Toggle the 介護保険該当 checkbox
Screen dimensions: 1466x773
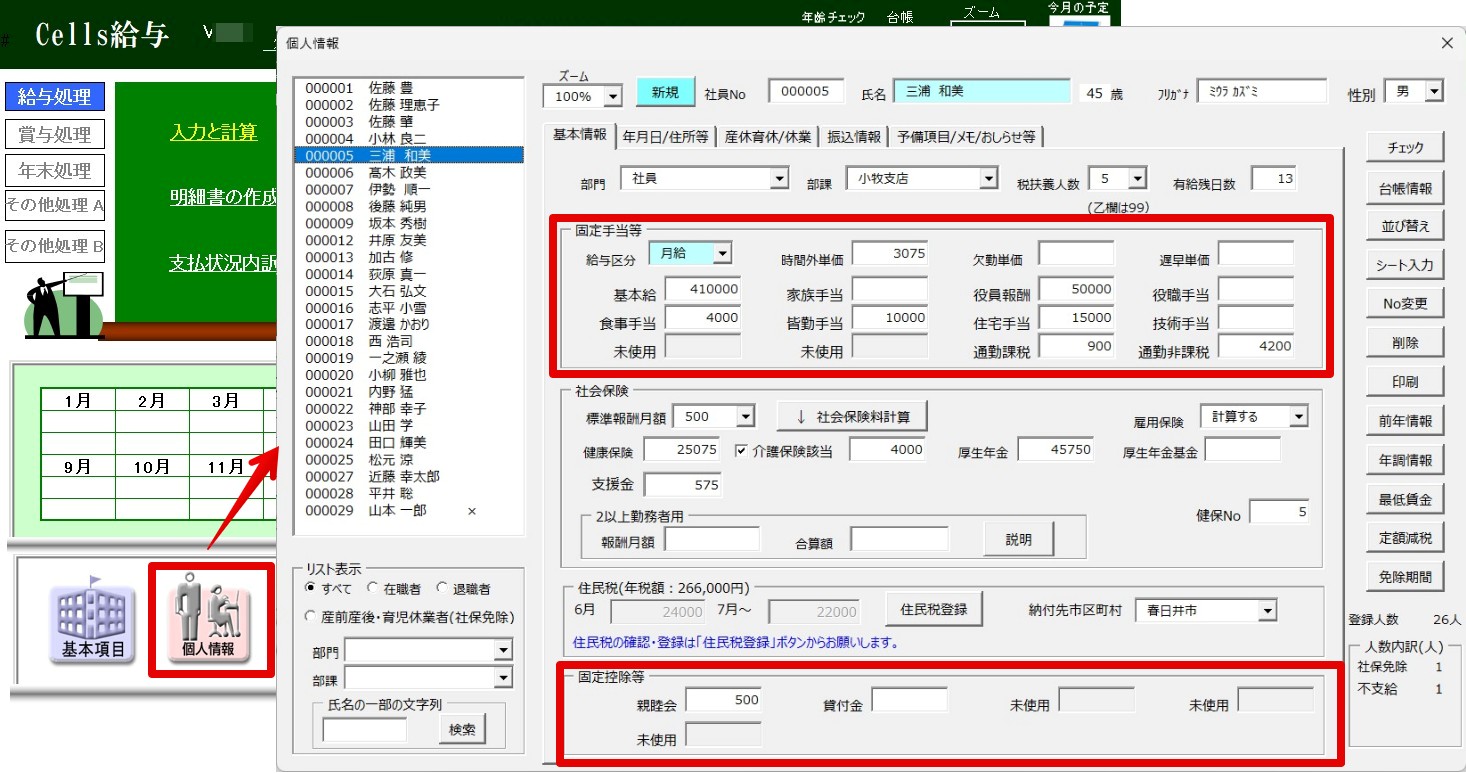742,450
